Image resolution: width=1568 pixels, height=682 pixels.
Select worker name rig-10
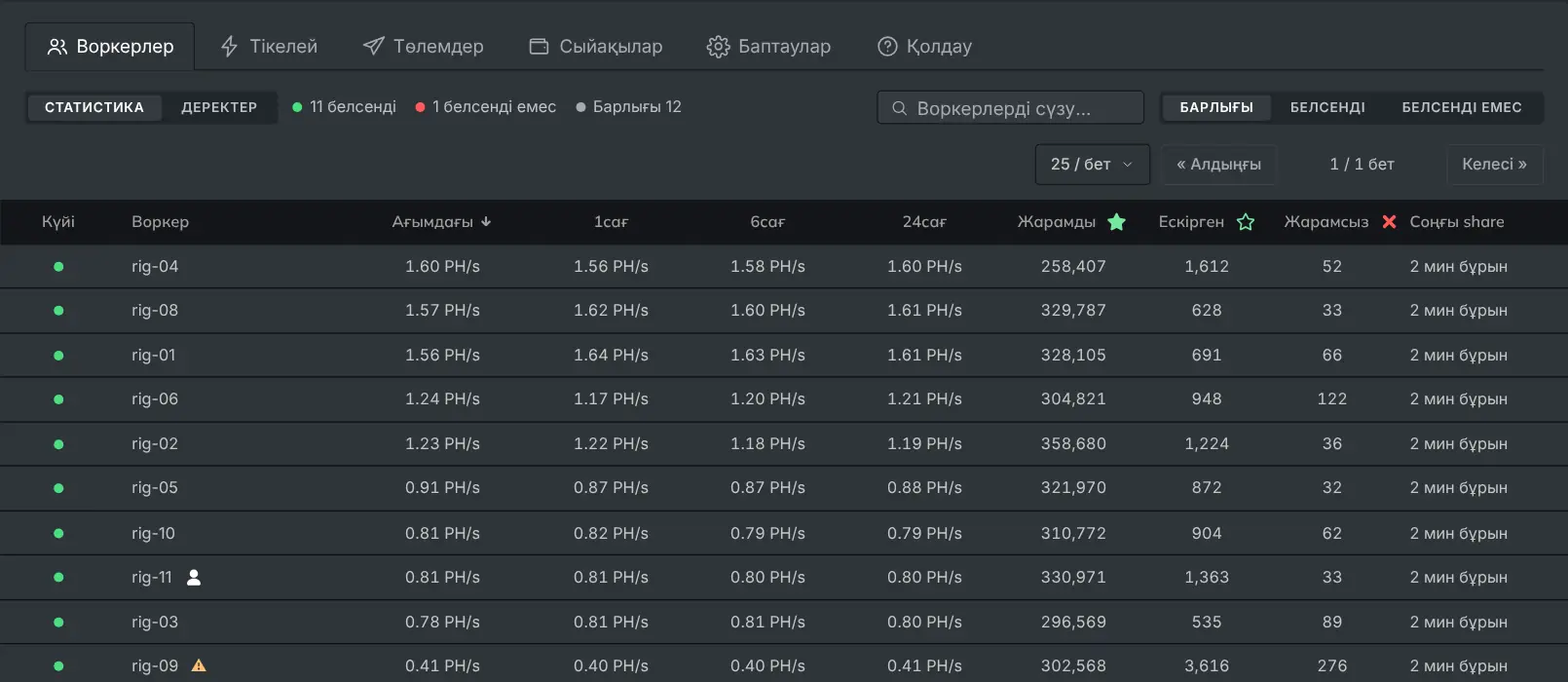pyautogui.click(x=154, y=534)
